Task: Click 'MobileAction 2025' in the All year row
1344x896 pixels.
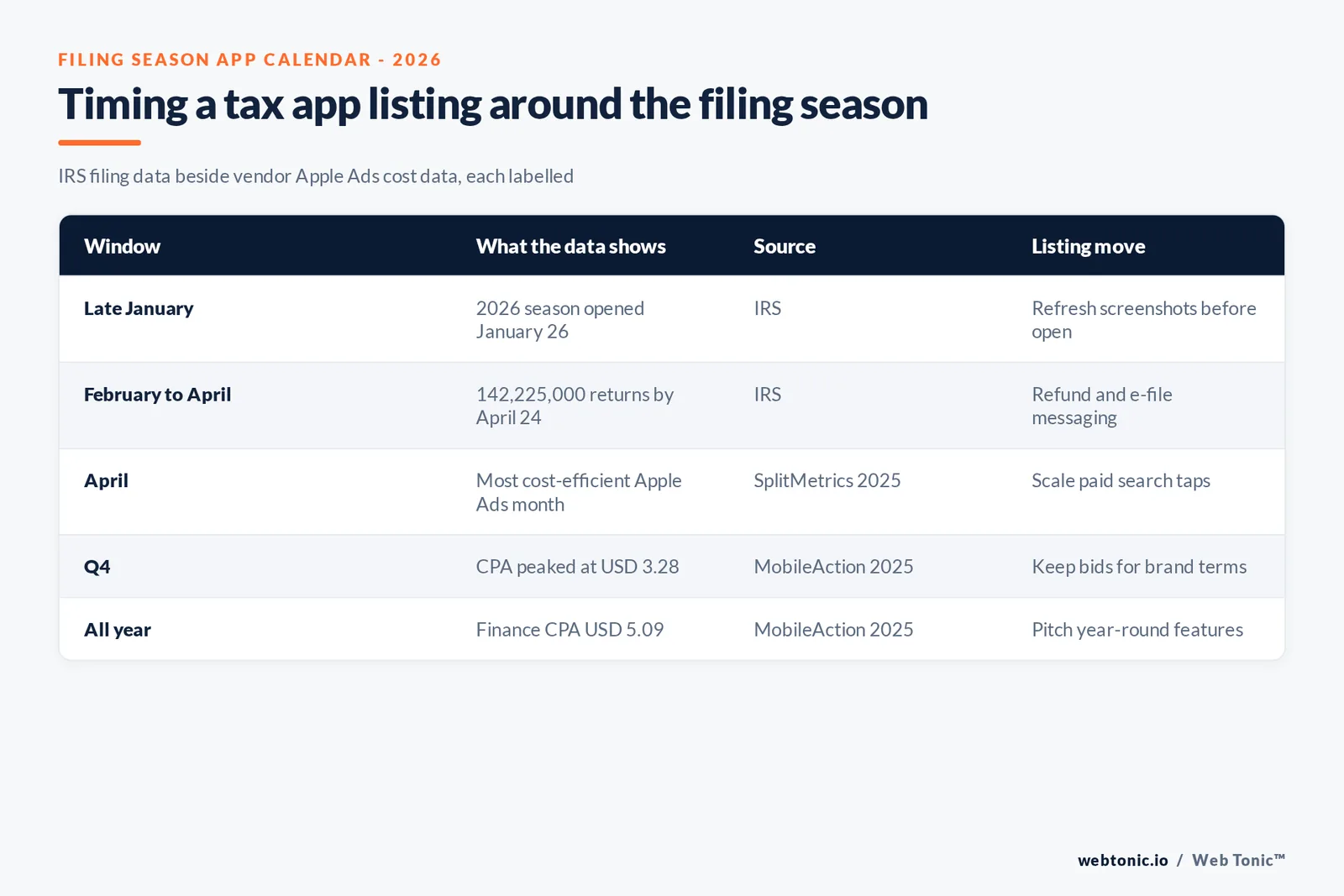Action: (833, 630)
